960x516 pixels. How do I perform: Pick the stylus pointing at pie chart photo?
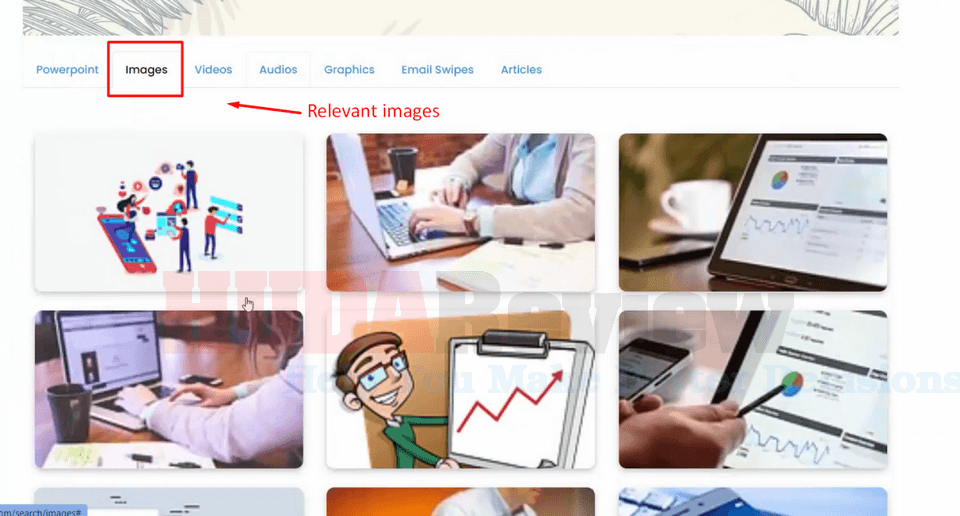tap(752, 389)
